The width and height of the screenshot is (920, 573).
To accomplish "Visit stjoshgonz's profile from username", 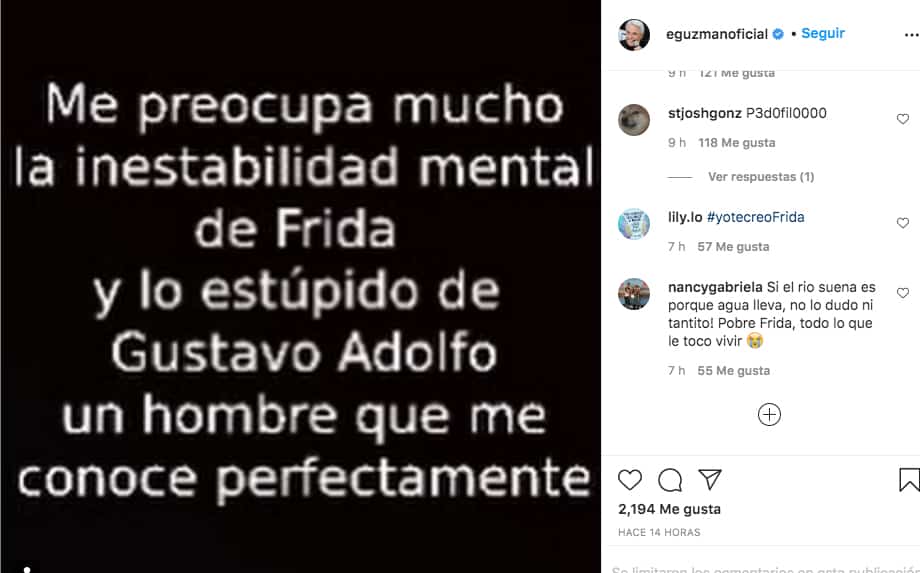I will click(705, 114).
